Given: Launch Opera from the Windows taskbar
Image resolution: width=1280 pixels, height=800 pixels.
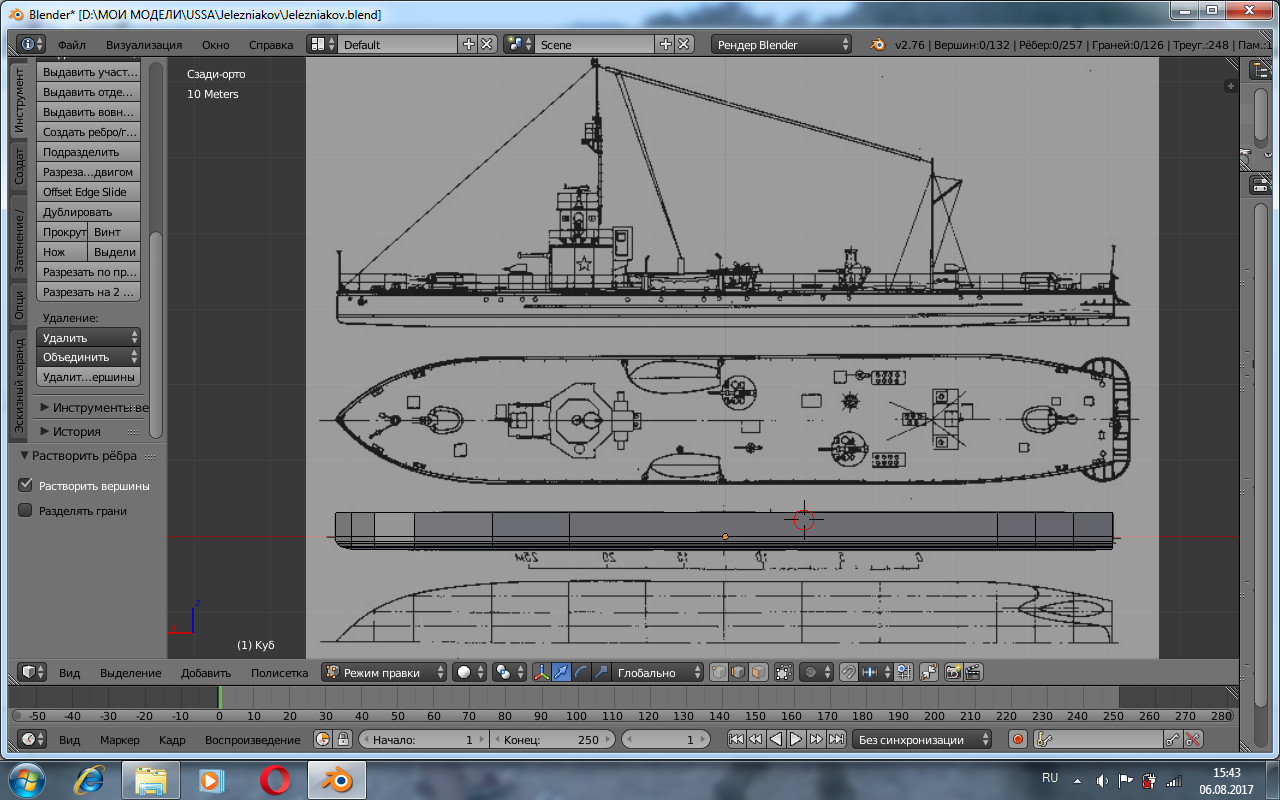Looking at the screenshot, I should point(275,779).
